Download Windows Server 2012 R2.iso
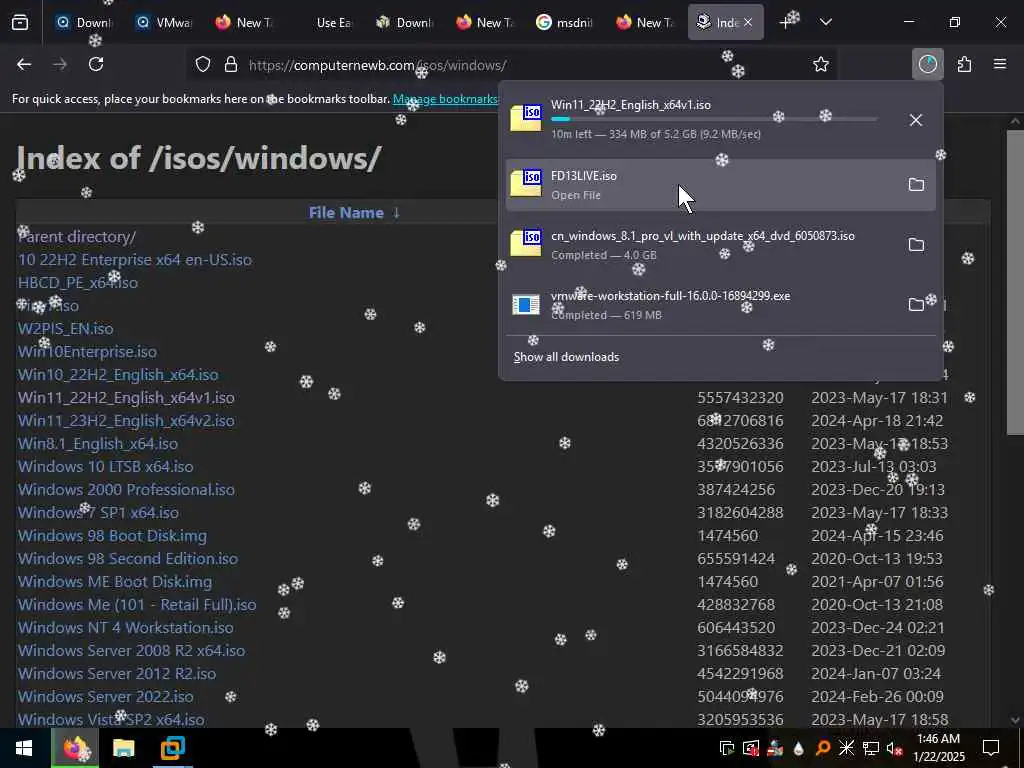The width and height of the screenshot is (1024, 768). (x=117, y=674)
